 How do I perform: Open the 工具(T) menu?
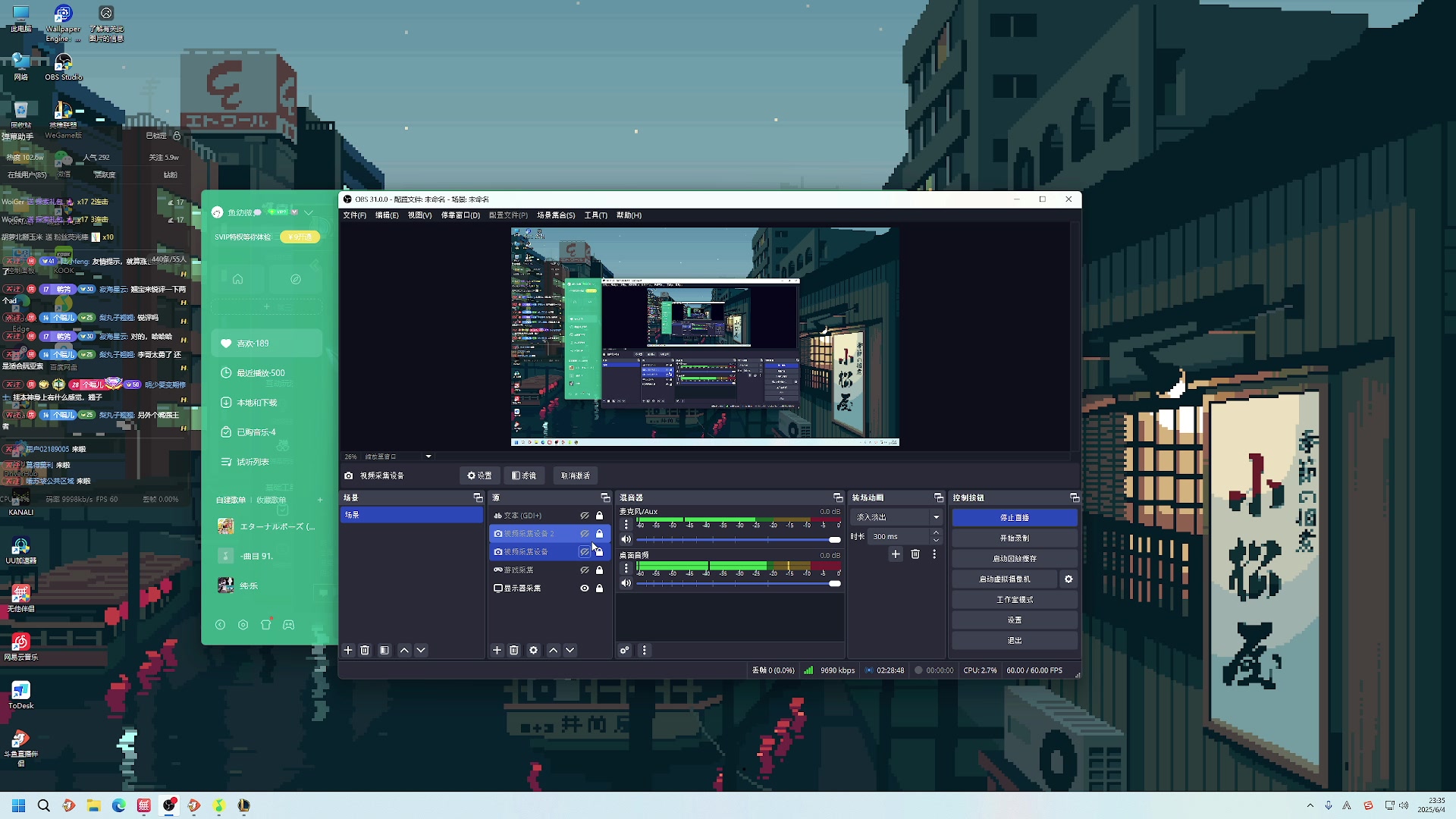point(595,215)
